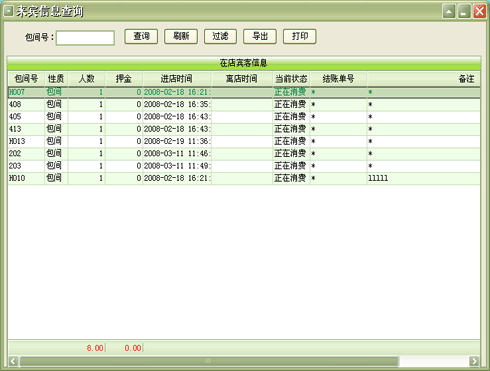Focus the 包间号 input field
This screenshot has height=371, width=490.
[85, 38]
